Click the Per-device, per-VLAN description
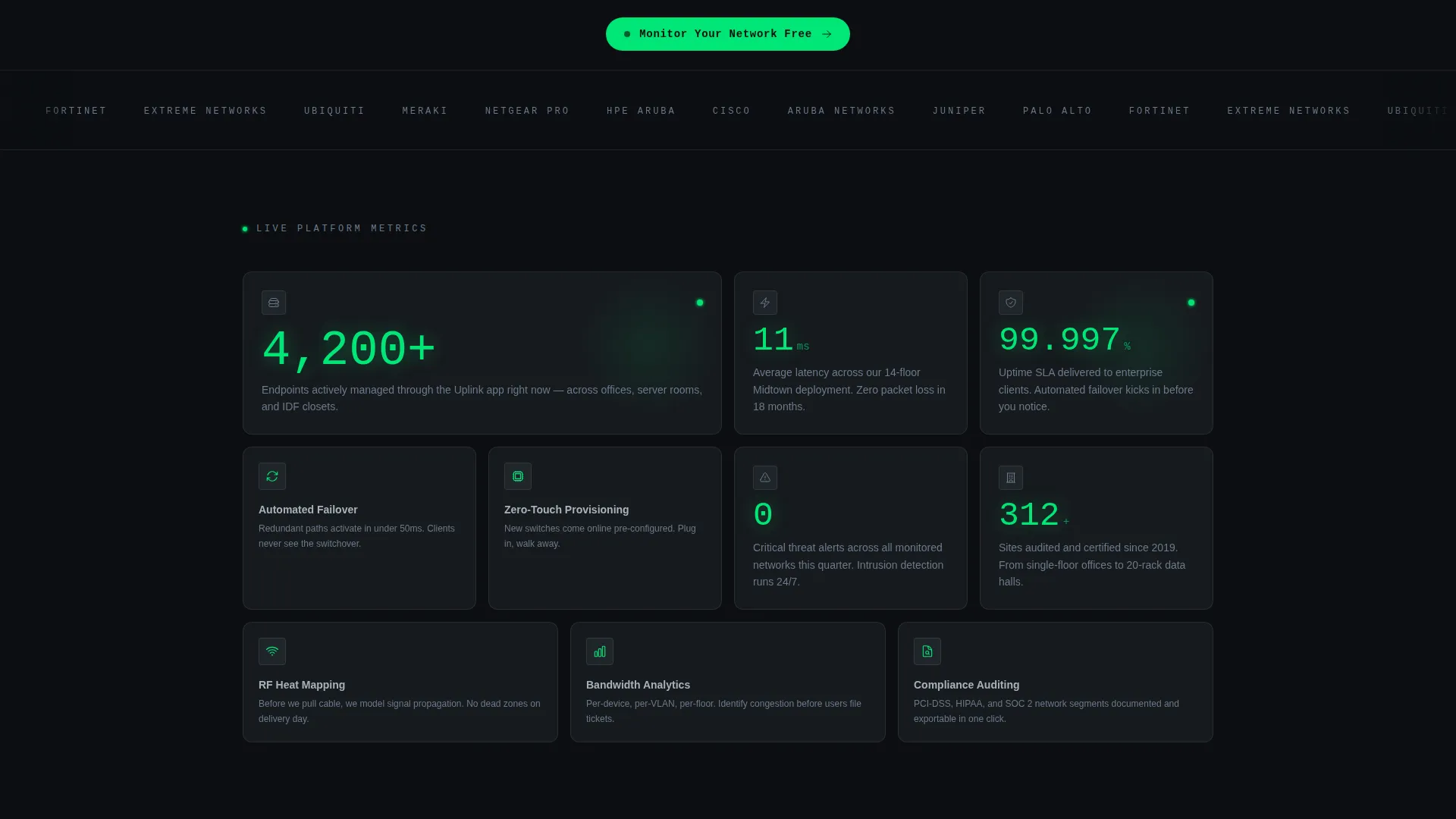The height and width of the screenshot is (819, 1456). tap(723, 711)
